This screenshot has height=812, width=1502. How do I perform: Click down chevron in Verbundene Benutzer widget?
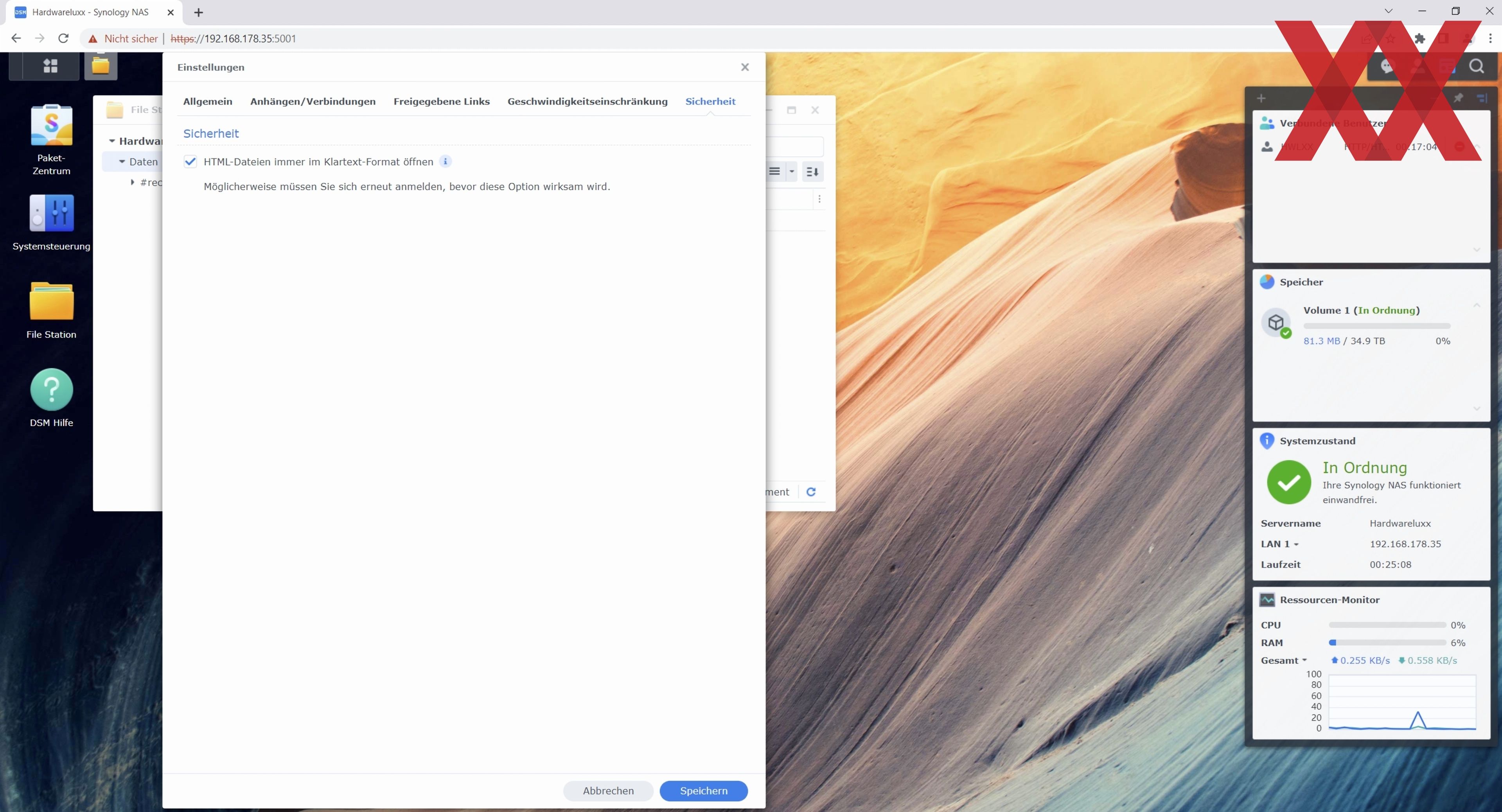1477,250
